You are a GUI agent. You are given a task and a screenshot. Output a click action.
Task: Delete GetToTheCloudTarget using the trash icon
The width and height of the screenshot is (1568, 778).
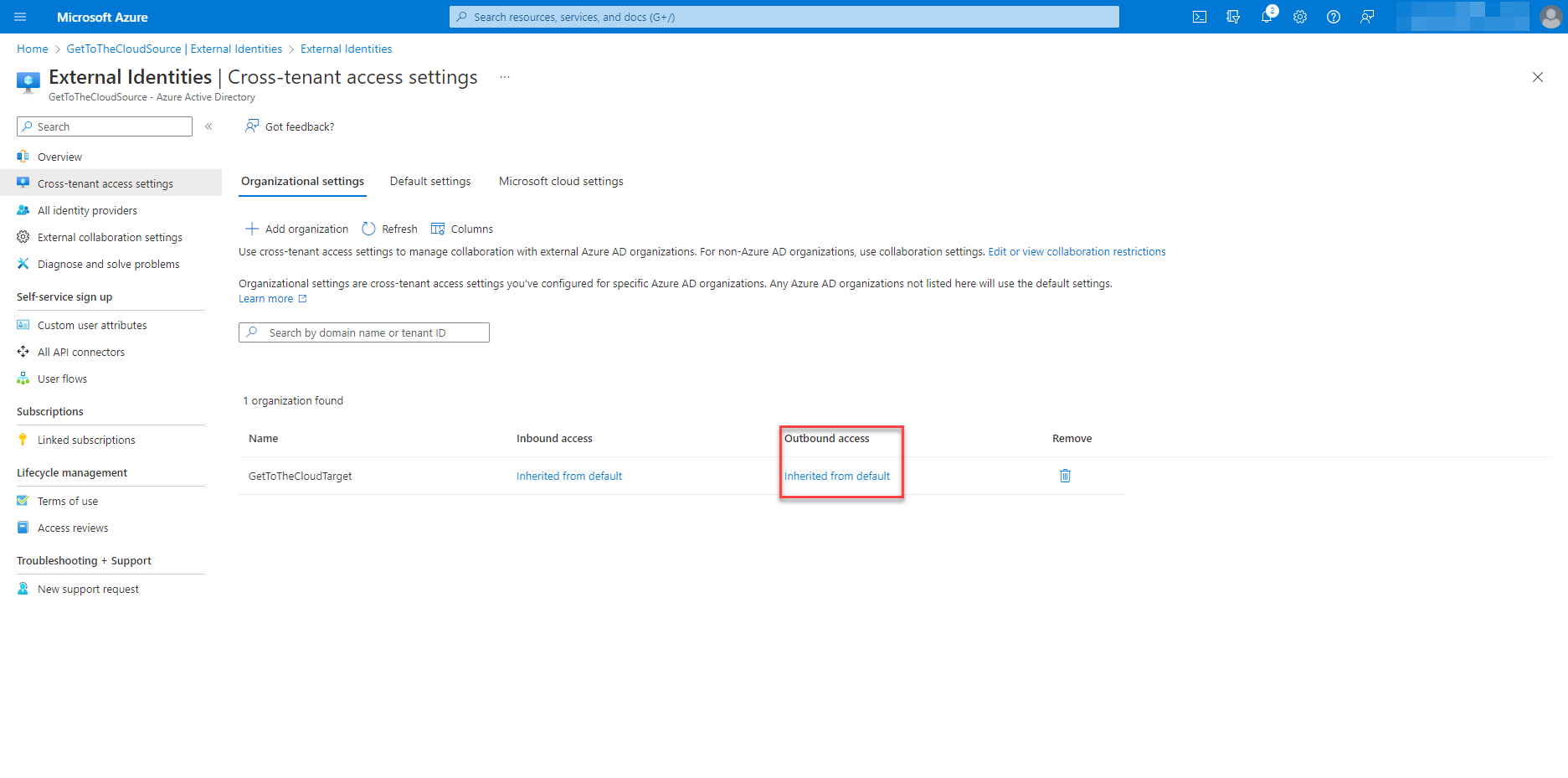point(1065,475)
